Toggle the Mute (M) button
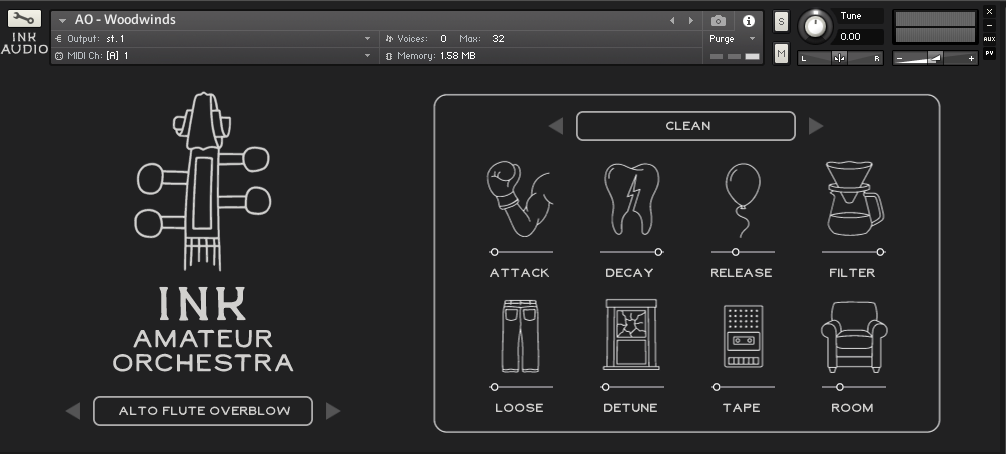The width and height of the screenshot is (1006, 454). [781, 53]
